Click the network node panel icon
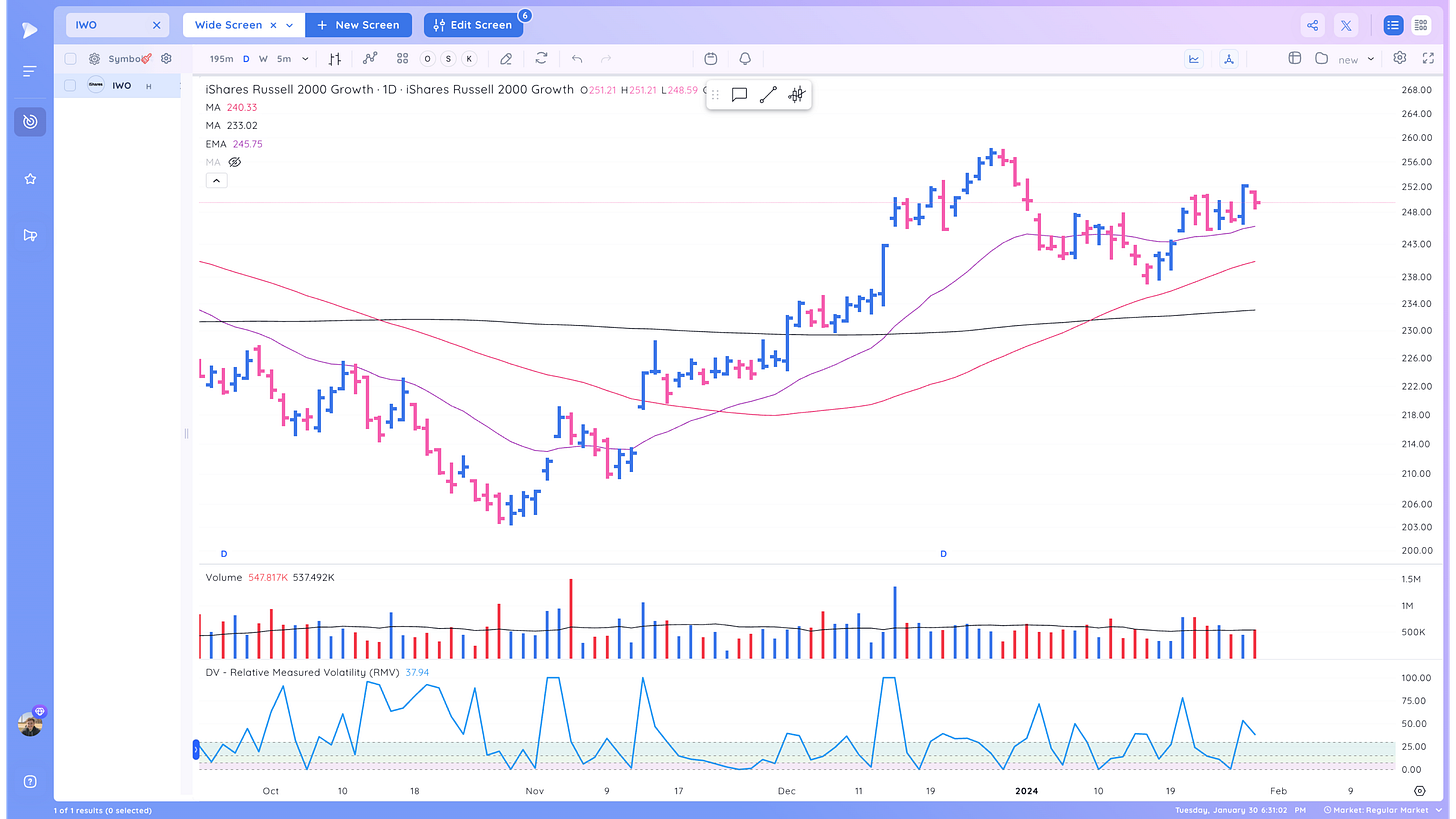Image resolution: width=1456 pixels, height=819 pixels. pos(1228,59)
